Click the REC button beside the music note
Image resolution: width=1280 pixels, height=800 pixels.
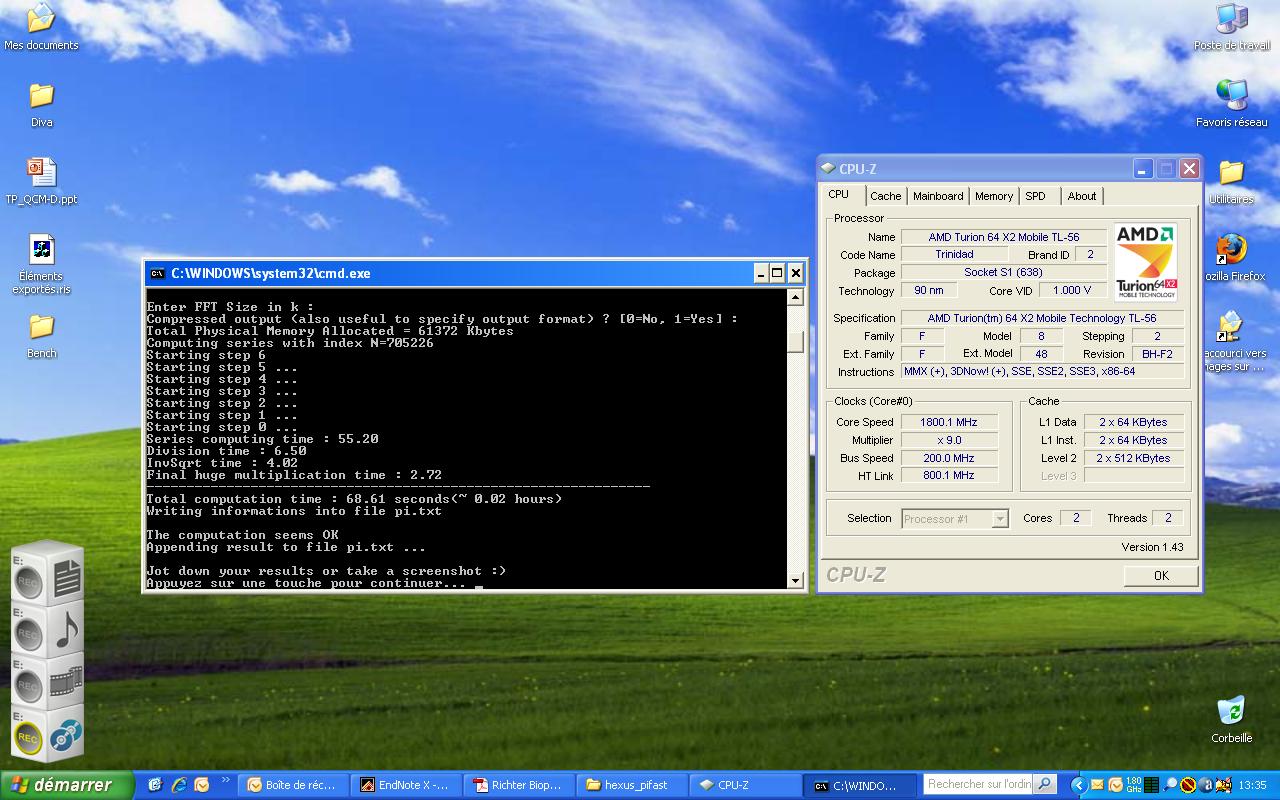(x=29, y=636)
